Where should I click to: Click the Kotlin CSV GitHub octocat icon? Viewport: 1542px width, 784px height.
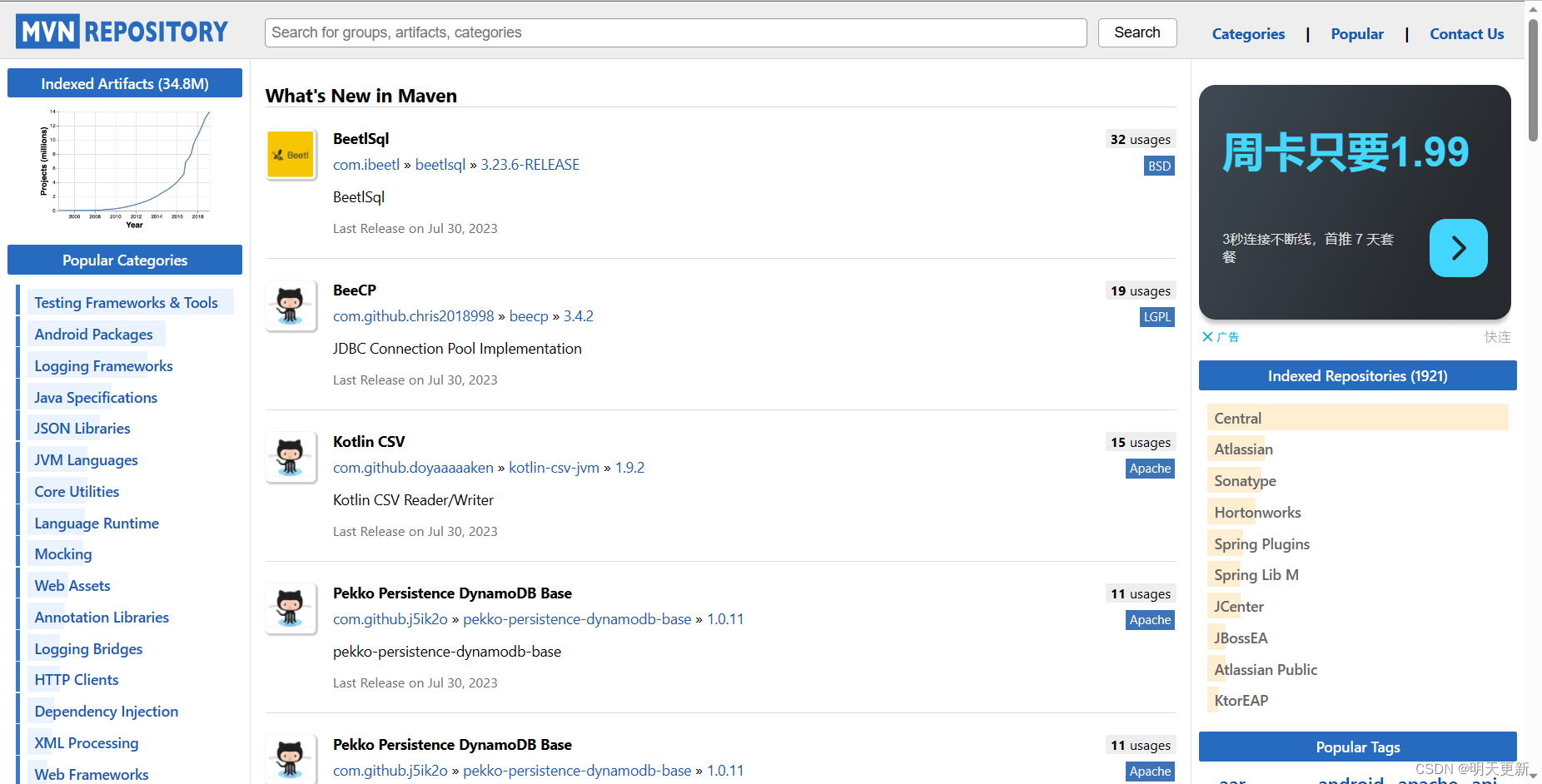click(291, 458)
